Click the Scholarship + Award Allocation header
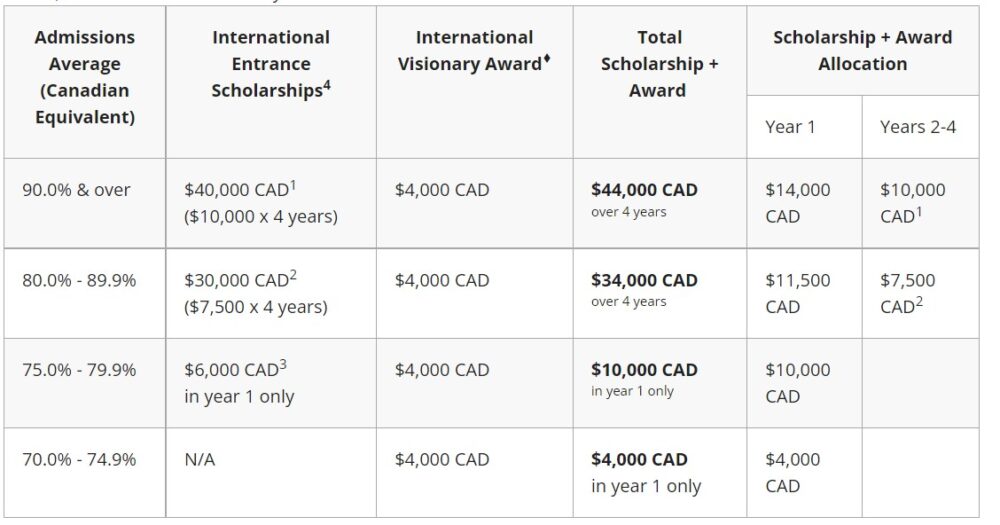The height and width of the screenshot is (525, 1000). coord(862,51)
